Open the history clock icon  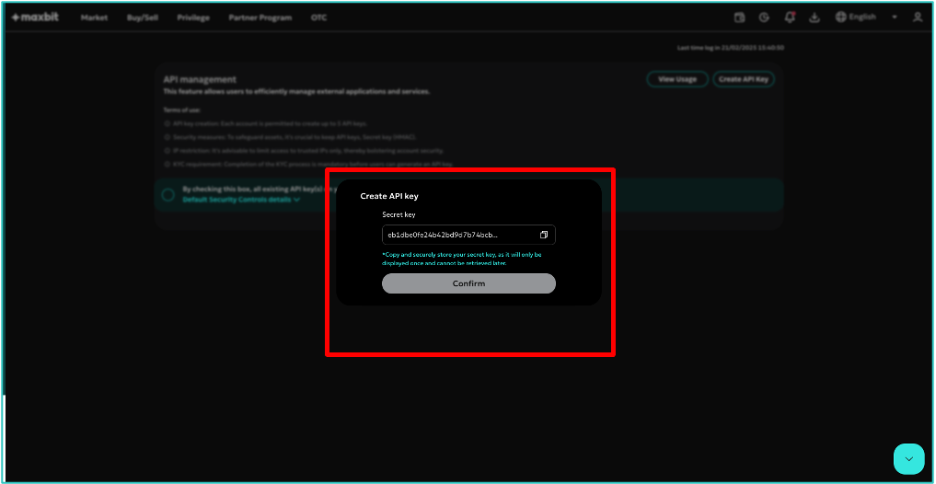coord(764,17)
